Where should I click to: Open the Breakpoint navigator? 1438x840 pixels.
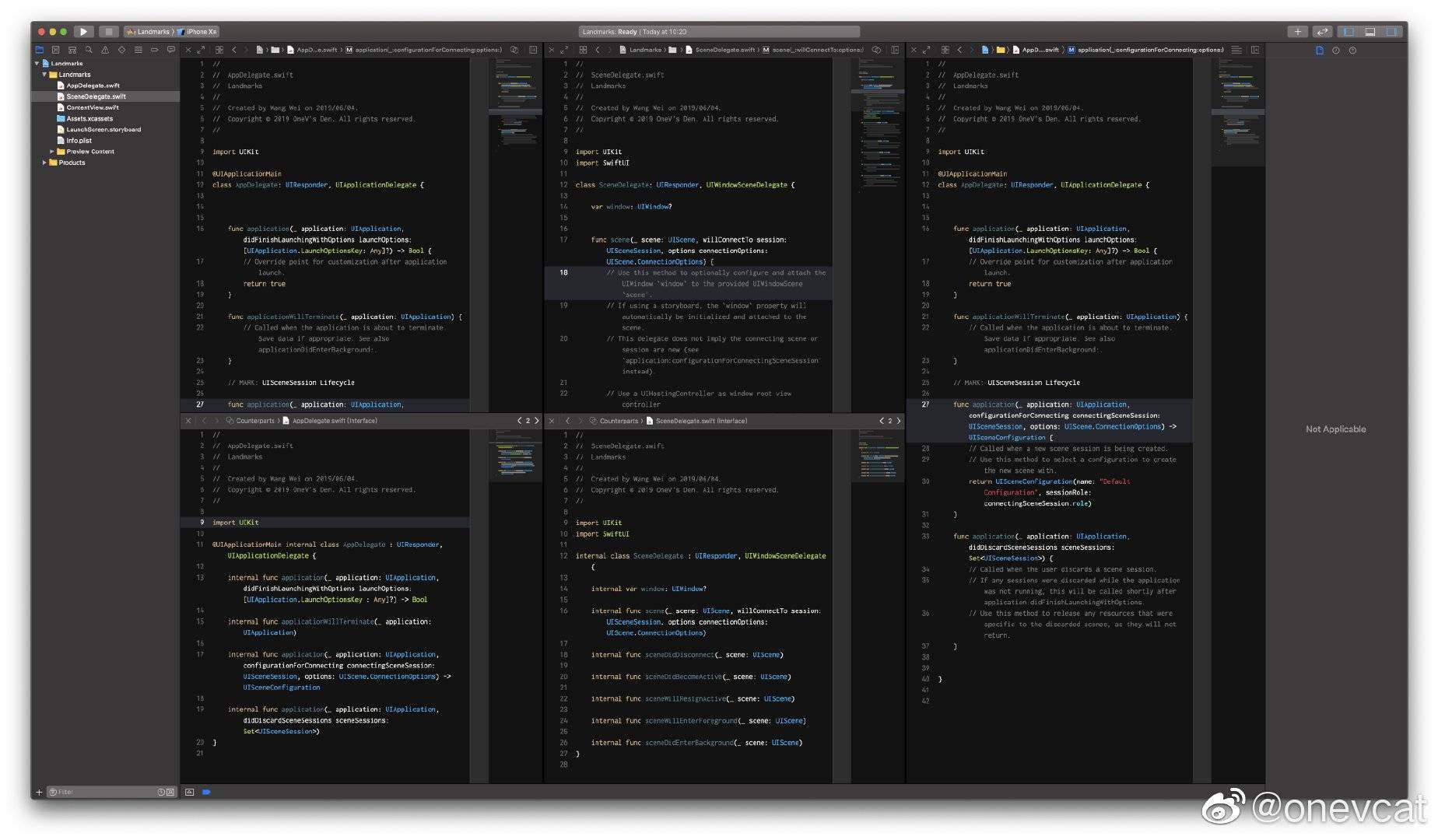154,50
